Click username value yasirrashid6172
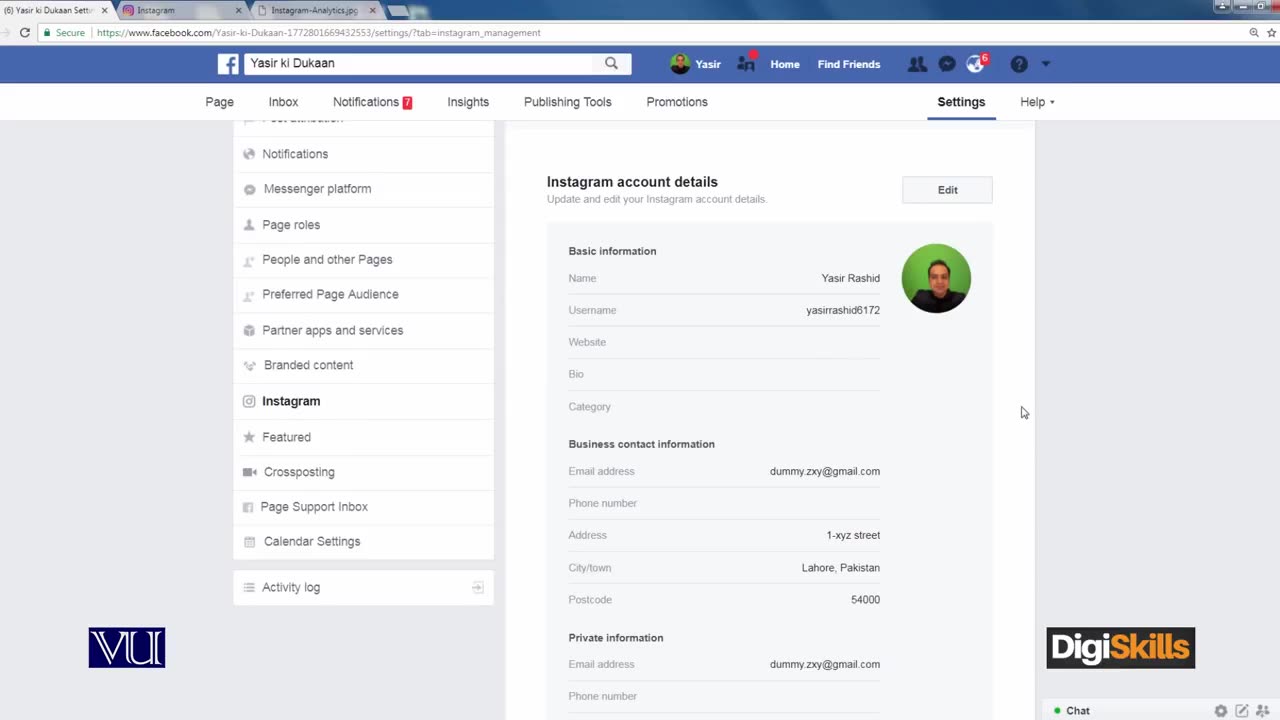This screenshot has height=720, width=1280. (x=843, y=310)
